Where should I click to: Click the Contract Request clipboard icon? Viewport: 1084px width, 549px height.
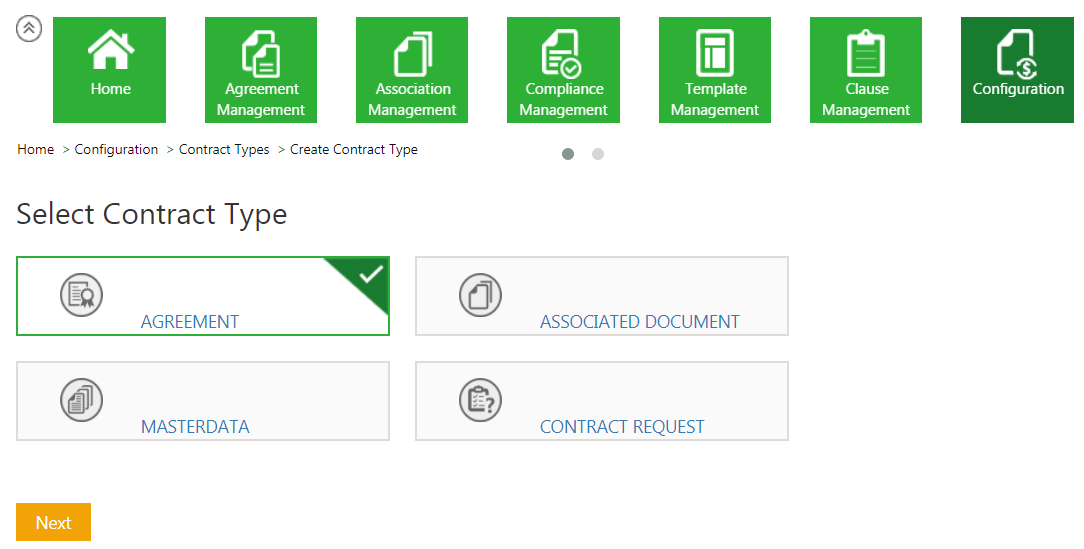pos(480,399)
